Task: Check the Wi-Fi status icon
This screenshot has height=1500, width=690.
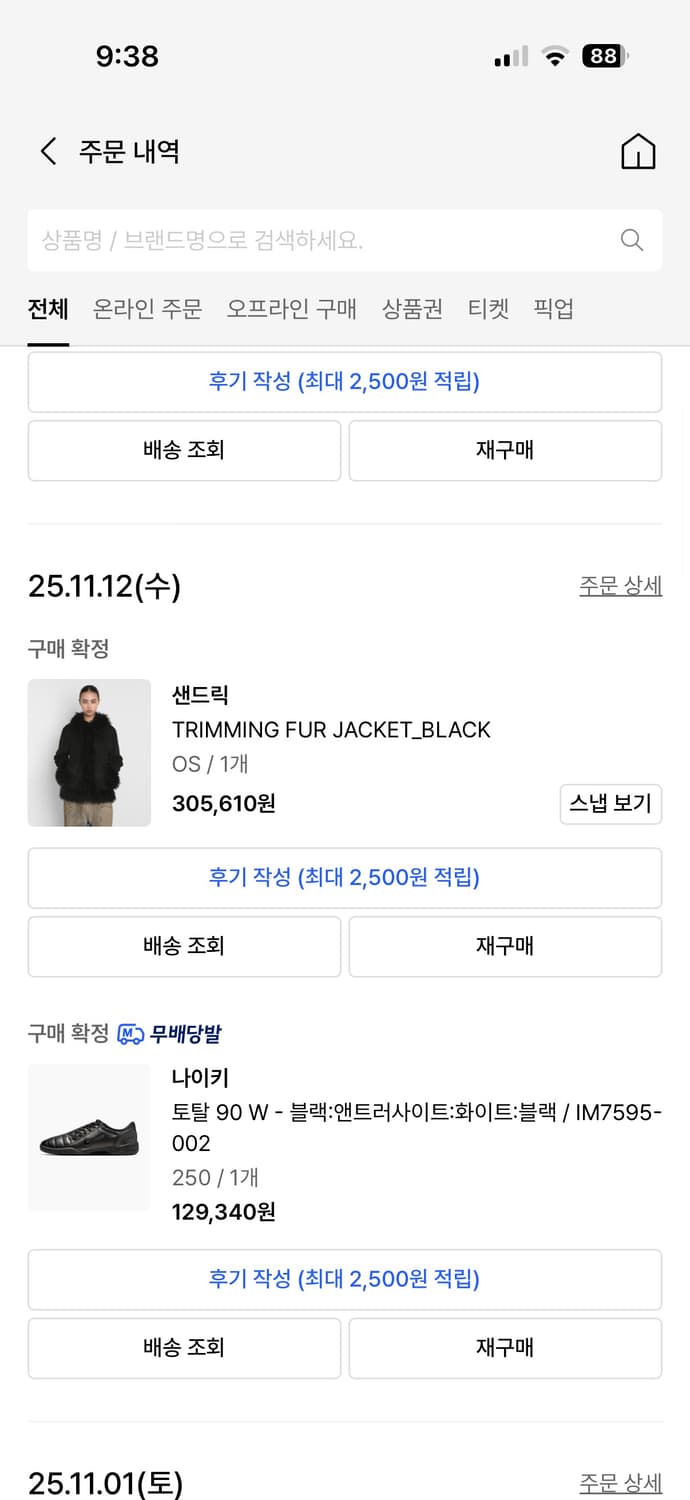Action: [x=555, y=56]
